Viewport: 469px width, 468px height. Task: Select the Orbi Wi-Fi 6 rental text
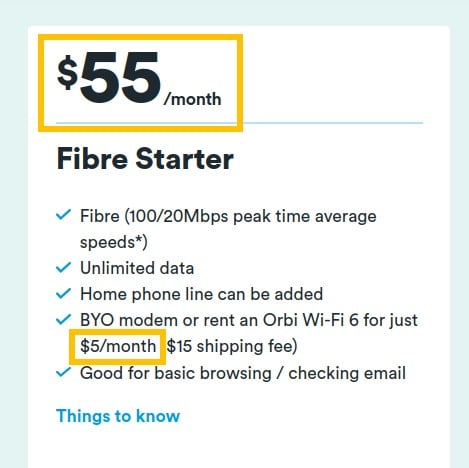coord(310,320)
